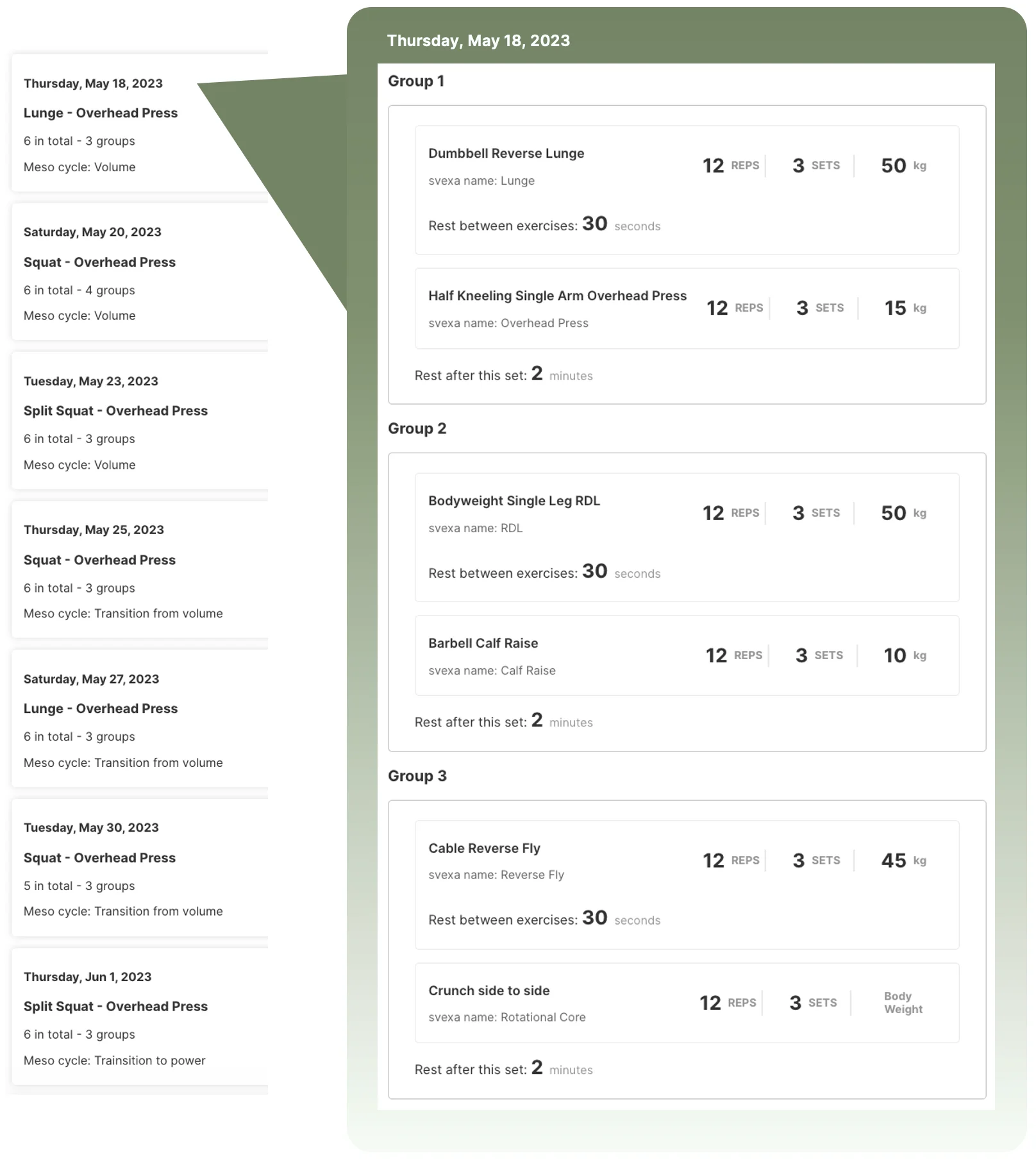Select the Tuesday, May 30, 2023 workout card
This screenshot has height=1167, width=1036.
click(x=128, y=868)
